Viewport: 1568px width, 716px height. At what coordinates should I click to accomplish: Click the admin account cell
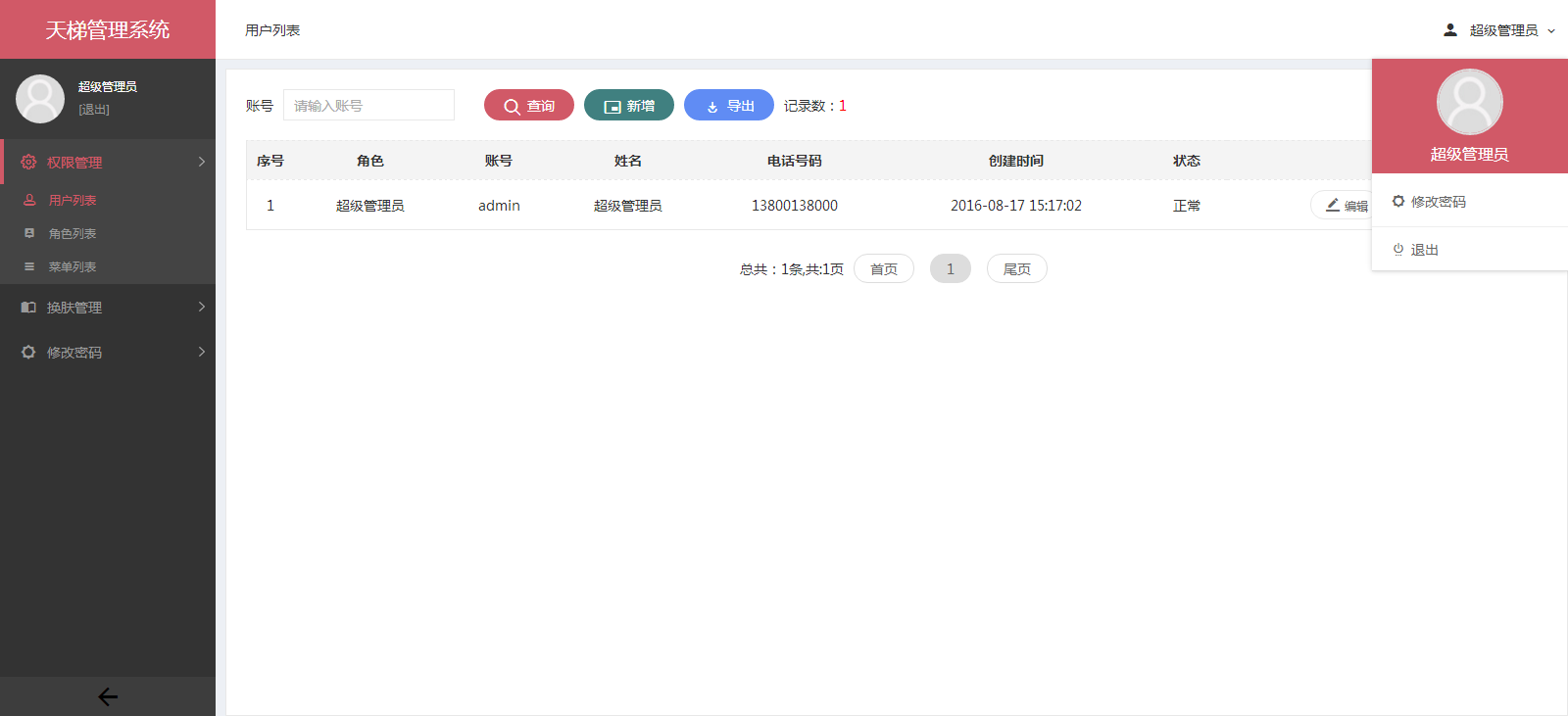click(499, 206)
